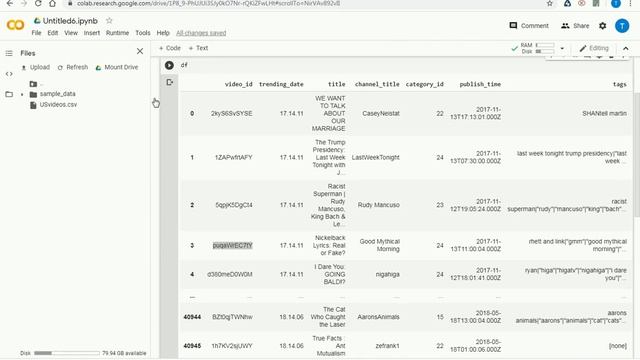Viewport: 640px width, 360px height.
Task: Click the disk usage progress bar
Action: click(67, 353)
